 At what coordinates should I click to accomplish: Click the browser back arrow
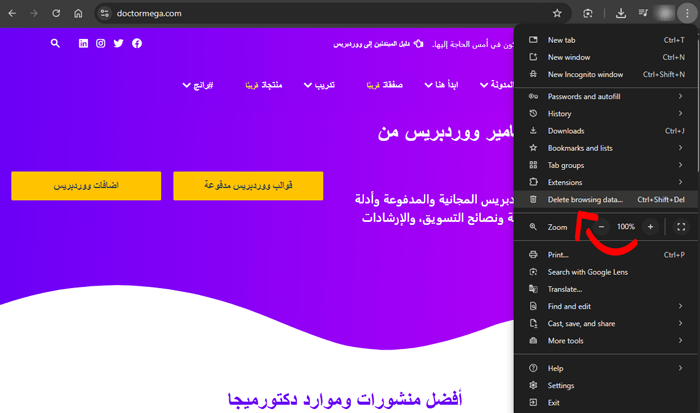tap(12, 13)
